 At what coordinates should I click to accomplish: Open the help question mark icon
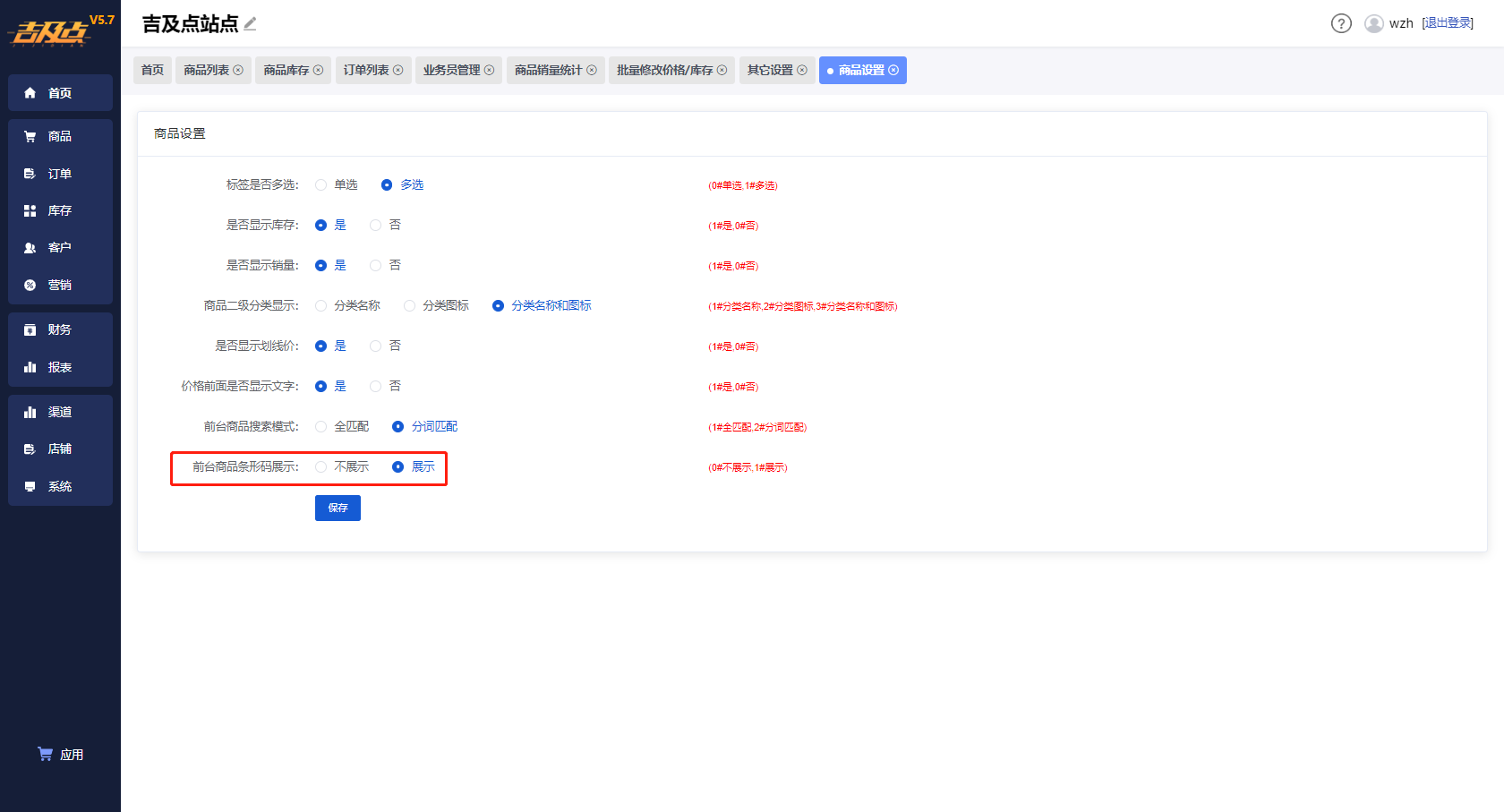pos(1341,23)
